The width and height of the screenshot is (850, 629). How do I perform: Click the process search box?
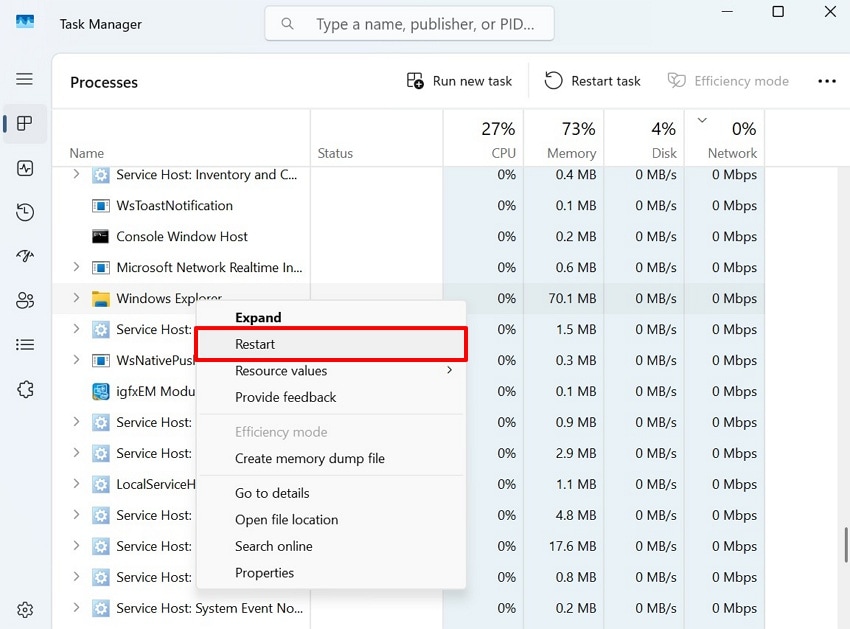point(408,23)
